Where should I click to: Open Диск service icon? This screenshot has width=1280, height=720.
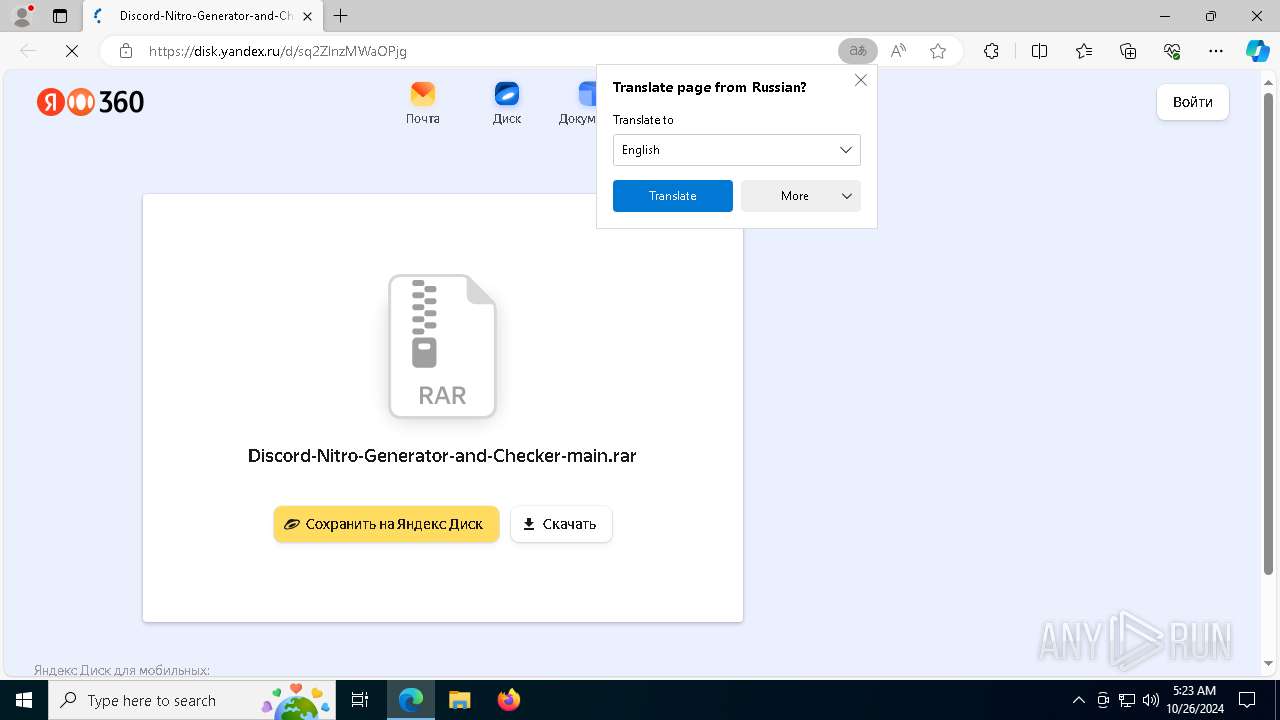pos(507,103)
